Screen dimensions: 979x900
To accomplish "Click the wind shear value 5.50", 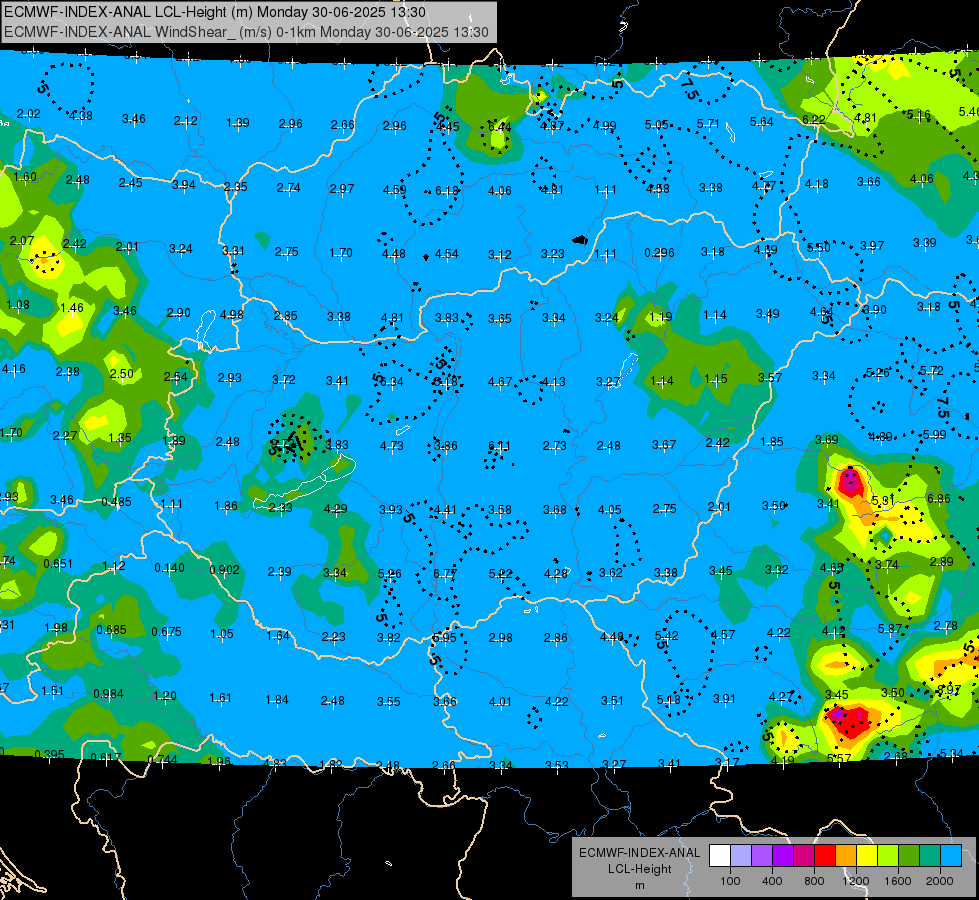I will tap(819, 248).
